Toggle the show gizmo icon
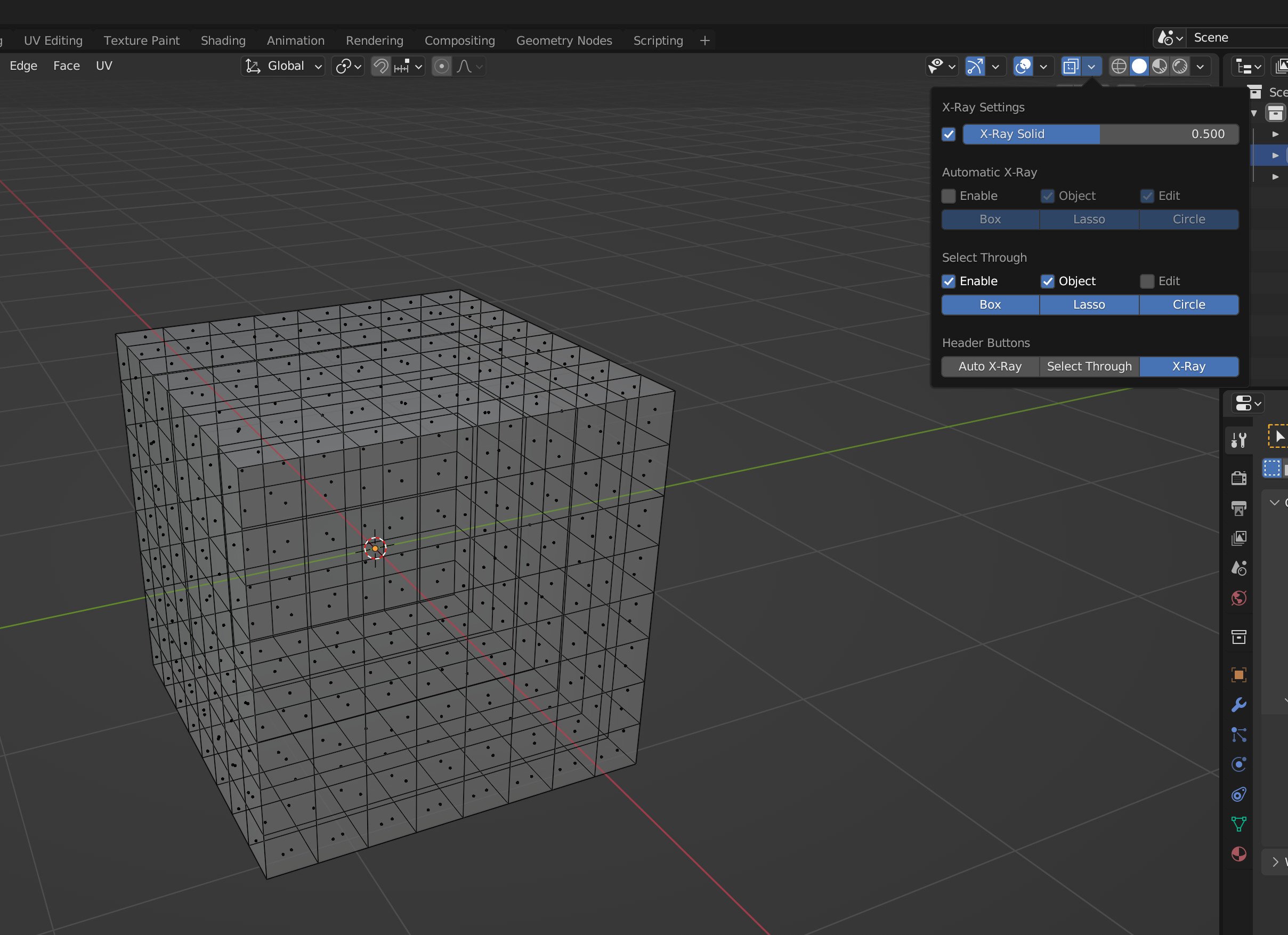 [x=975, y=67]
